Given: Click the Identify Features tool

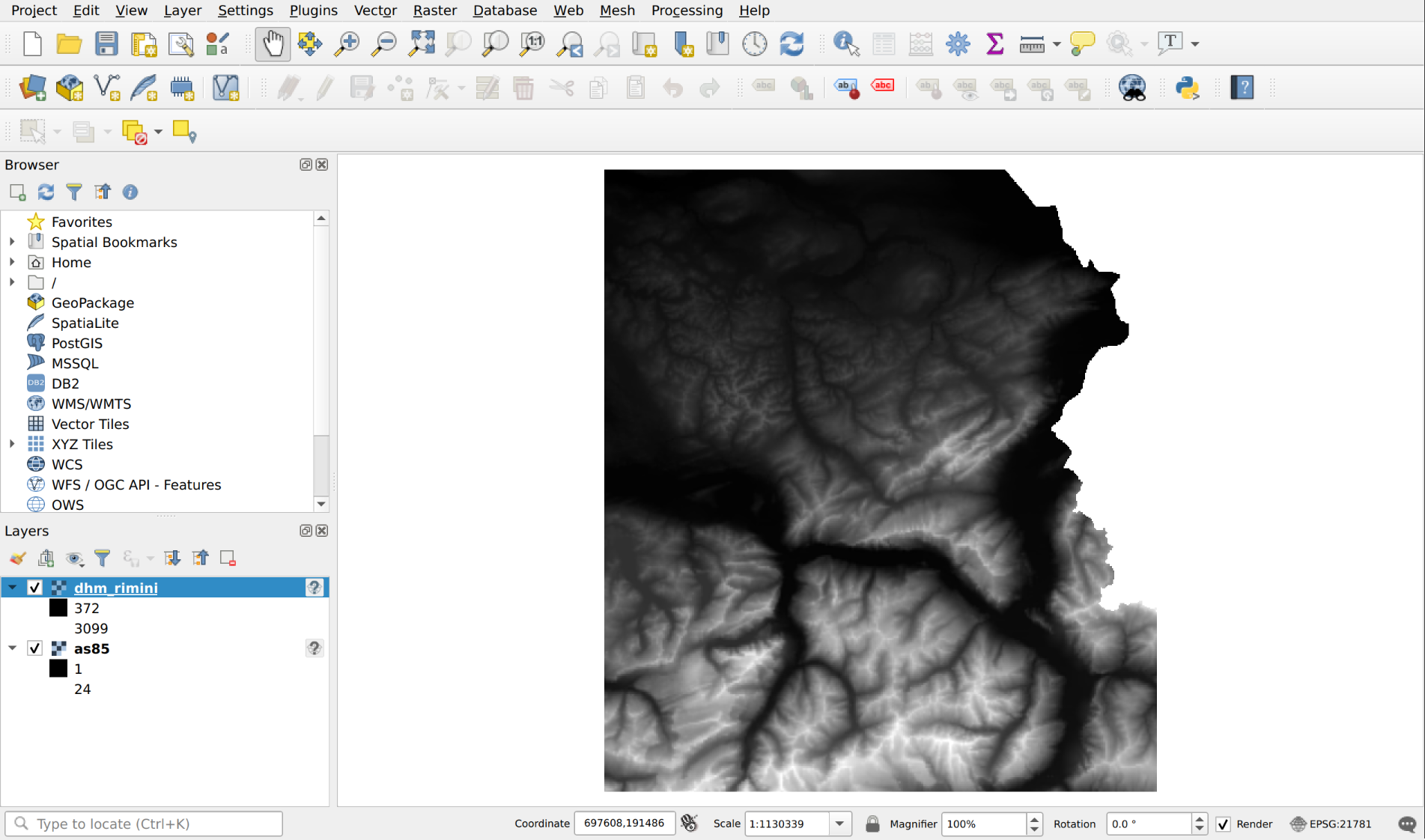Looking at the screenshot, I should [x=845, y=44].
